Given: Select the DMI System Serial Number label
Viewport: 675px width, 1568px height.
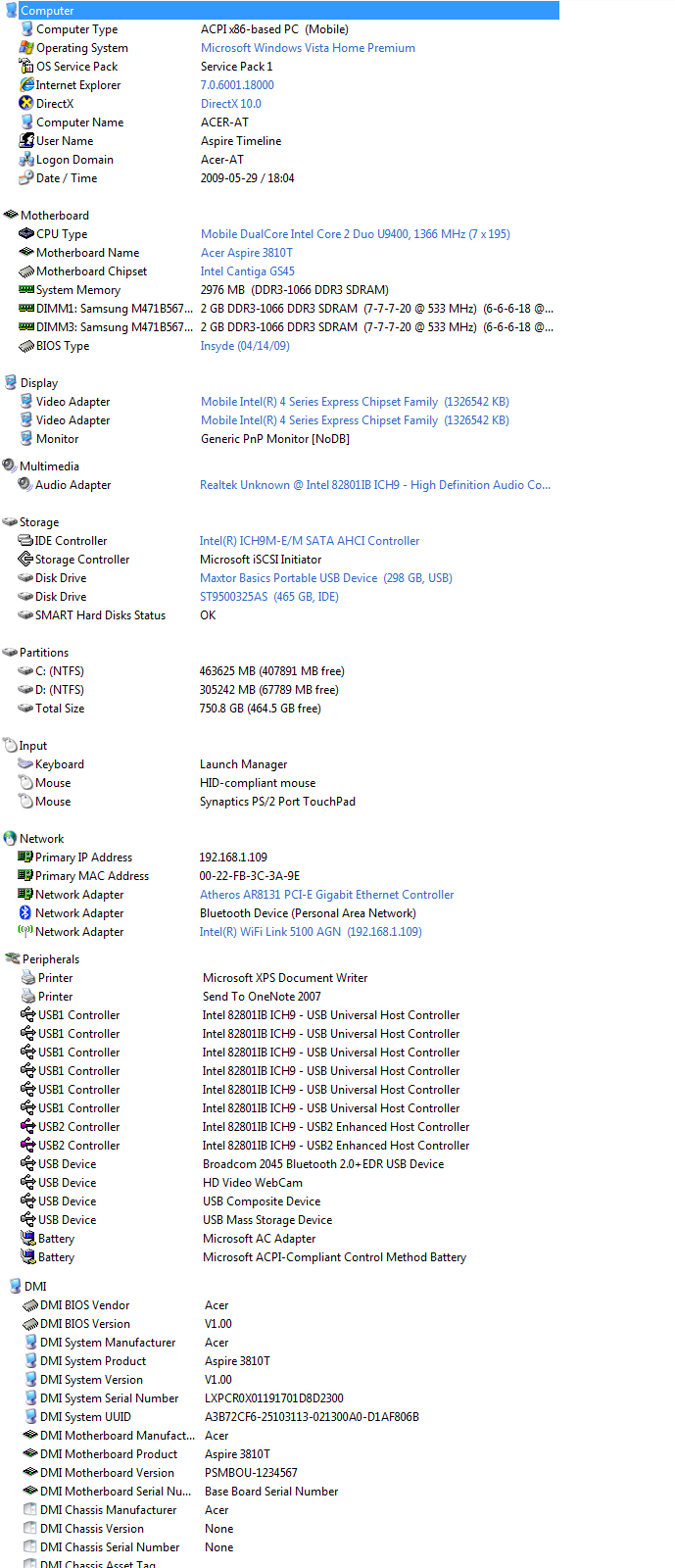Looking at the screenshot, I should tap(110, 1398).
